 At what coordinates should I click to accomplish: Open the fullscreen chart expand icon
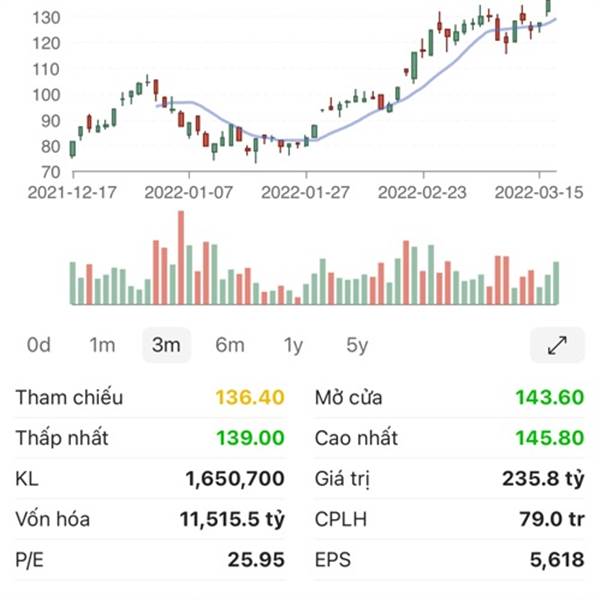coord(557,345)
